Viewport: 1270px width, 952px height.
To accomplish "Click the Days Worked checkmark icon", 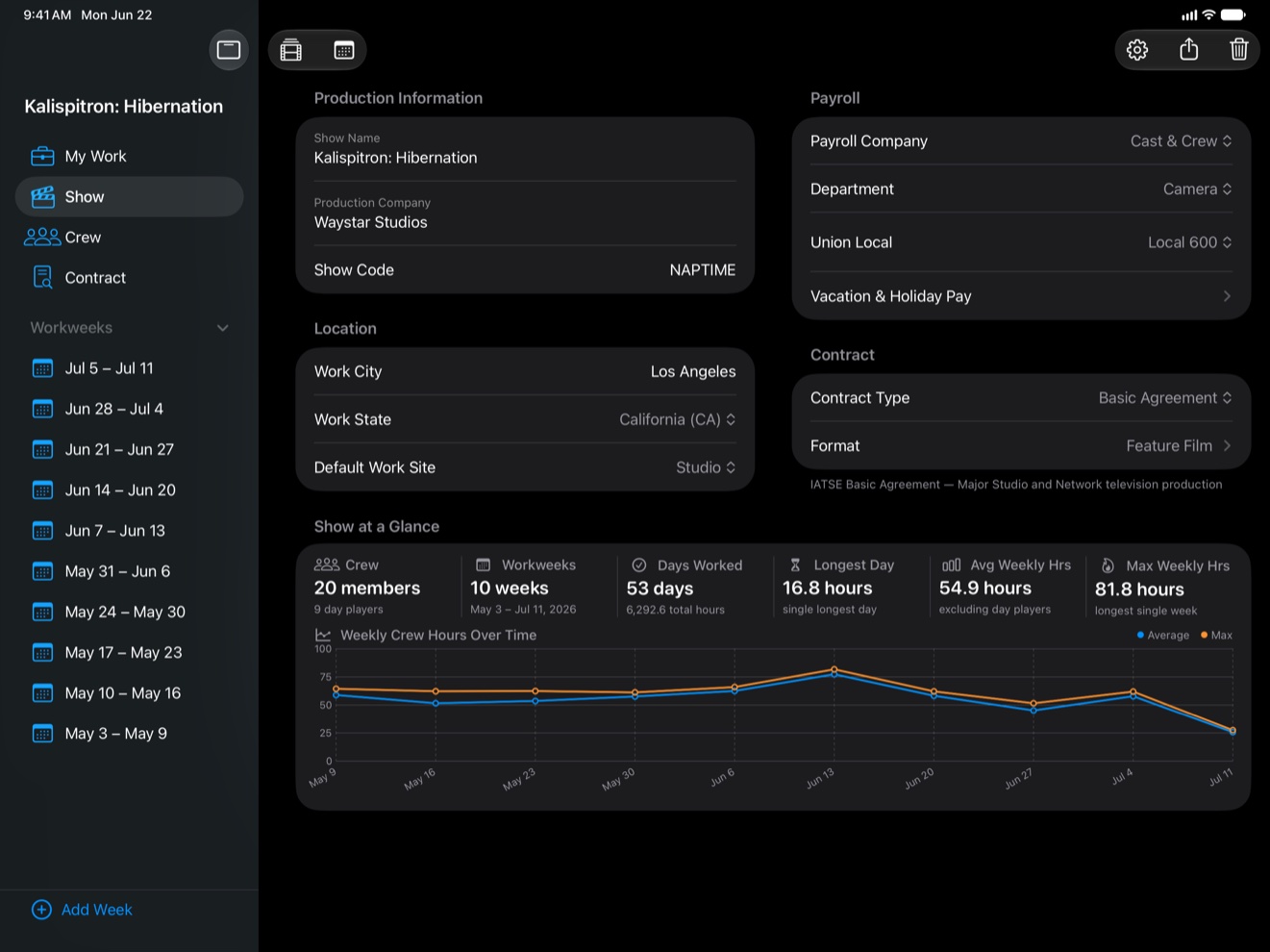I will (639, 565).
